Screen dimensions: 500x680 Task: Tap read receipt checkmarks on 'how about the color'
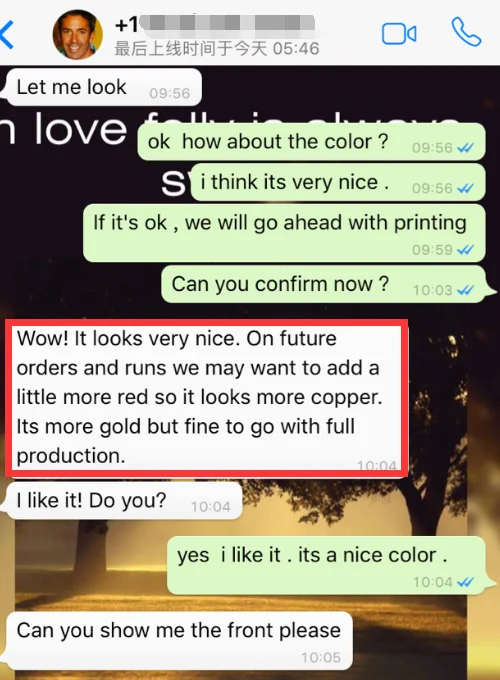[465, 148]
